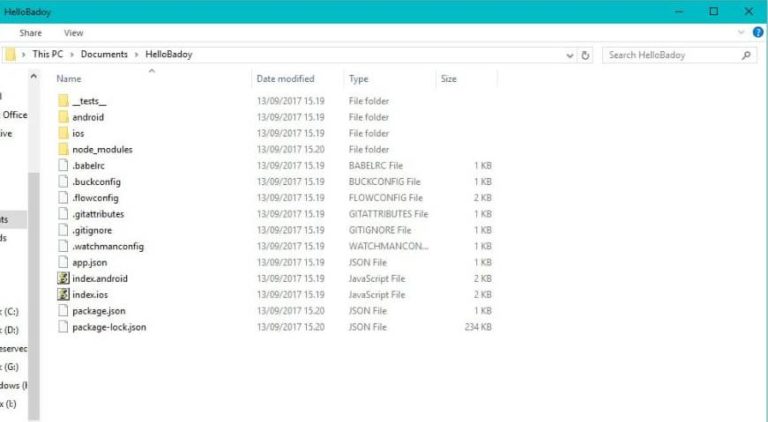This screenshot has height=422, width=768.
Task: Sort files by the Name column header
Action: click(x=69, y=79)
